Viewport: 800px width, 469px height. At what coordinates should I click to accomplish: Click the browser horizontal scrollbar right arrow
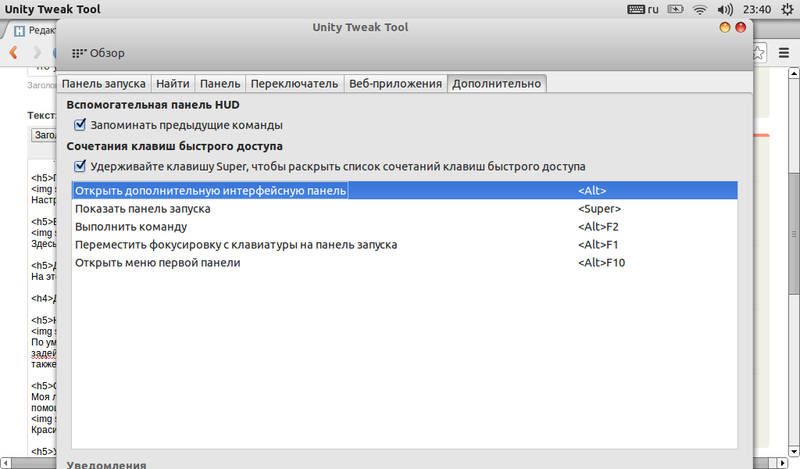(x=783, y=463)
